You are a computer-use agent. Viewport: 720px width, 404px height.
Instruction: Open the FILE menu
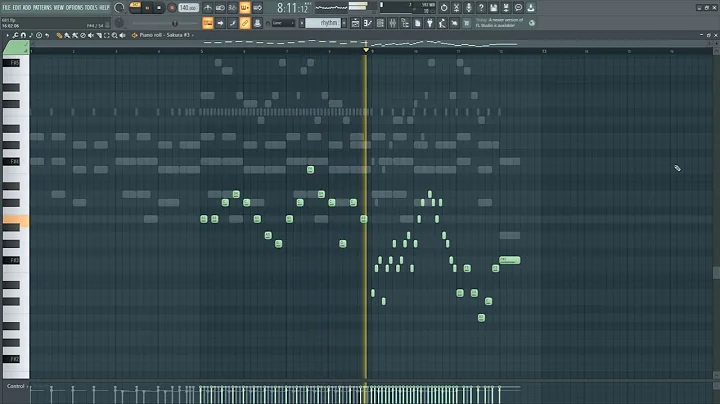6,7
